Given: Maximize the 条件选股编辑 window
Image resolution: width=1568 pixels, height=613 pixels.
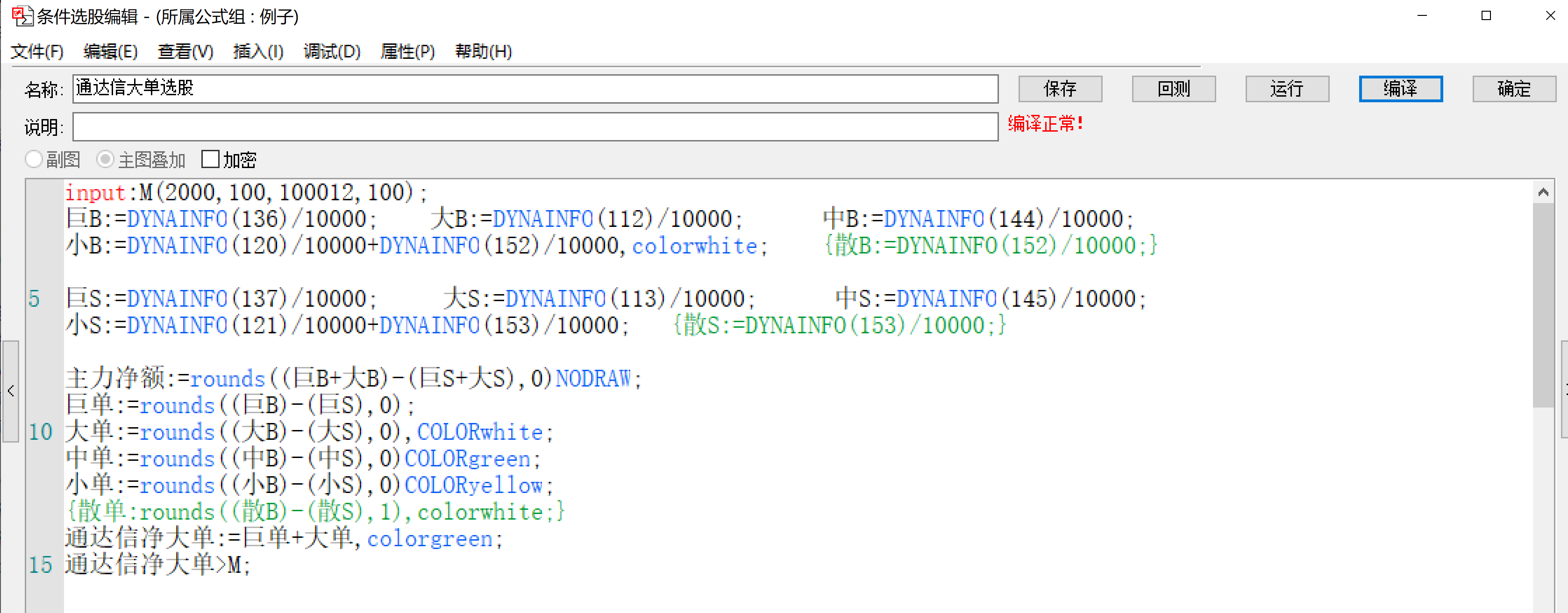Looking at the screenshot, I should [x=1486, y=16].
